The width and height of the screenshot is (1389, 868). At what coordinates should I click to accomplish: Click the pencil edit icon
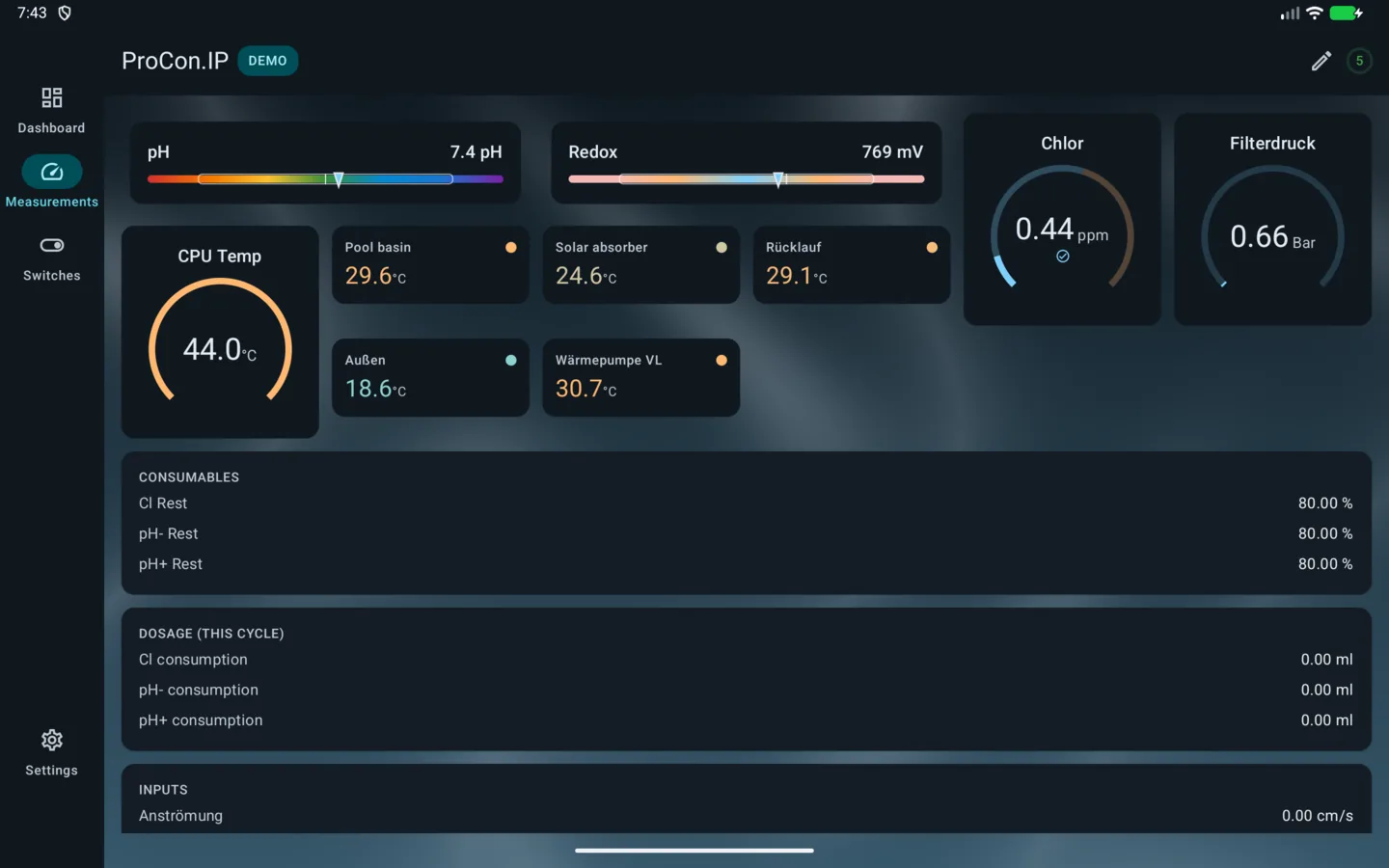[x=1321, y=61]
